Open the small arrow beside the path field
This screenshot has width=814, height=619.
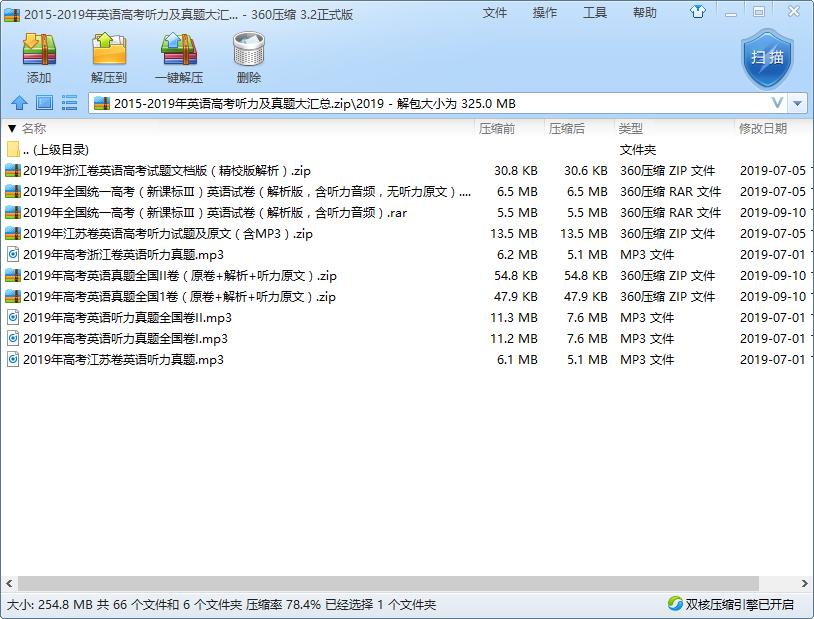(797, 103)
